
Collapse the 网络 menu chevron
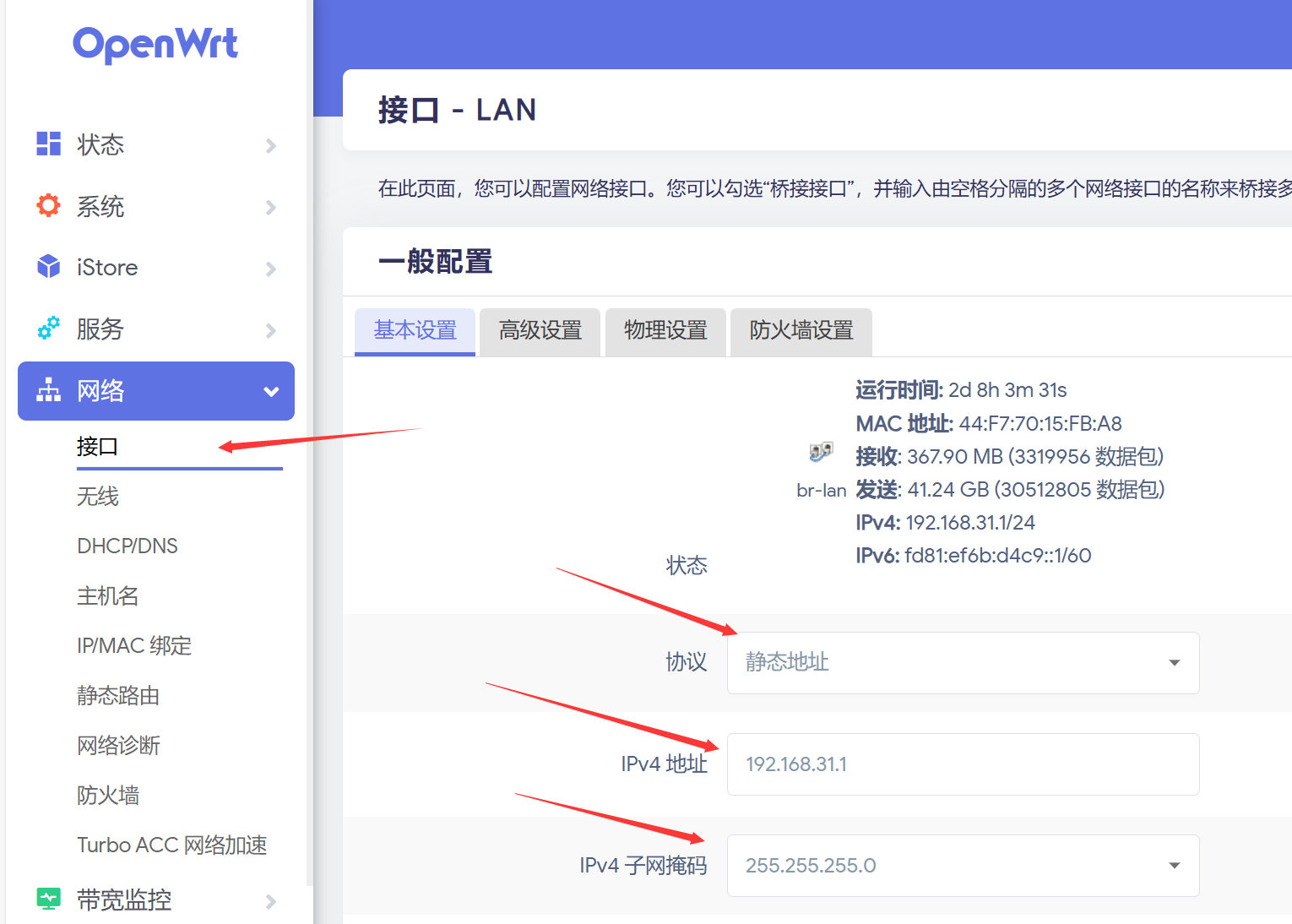pos(270,391)
